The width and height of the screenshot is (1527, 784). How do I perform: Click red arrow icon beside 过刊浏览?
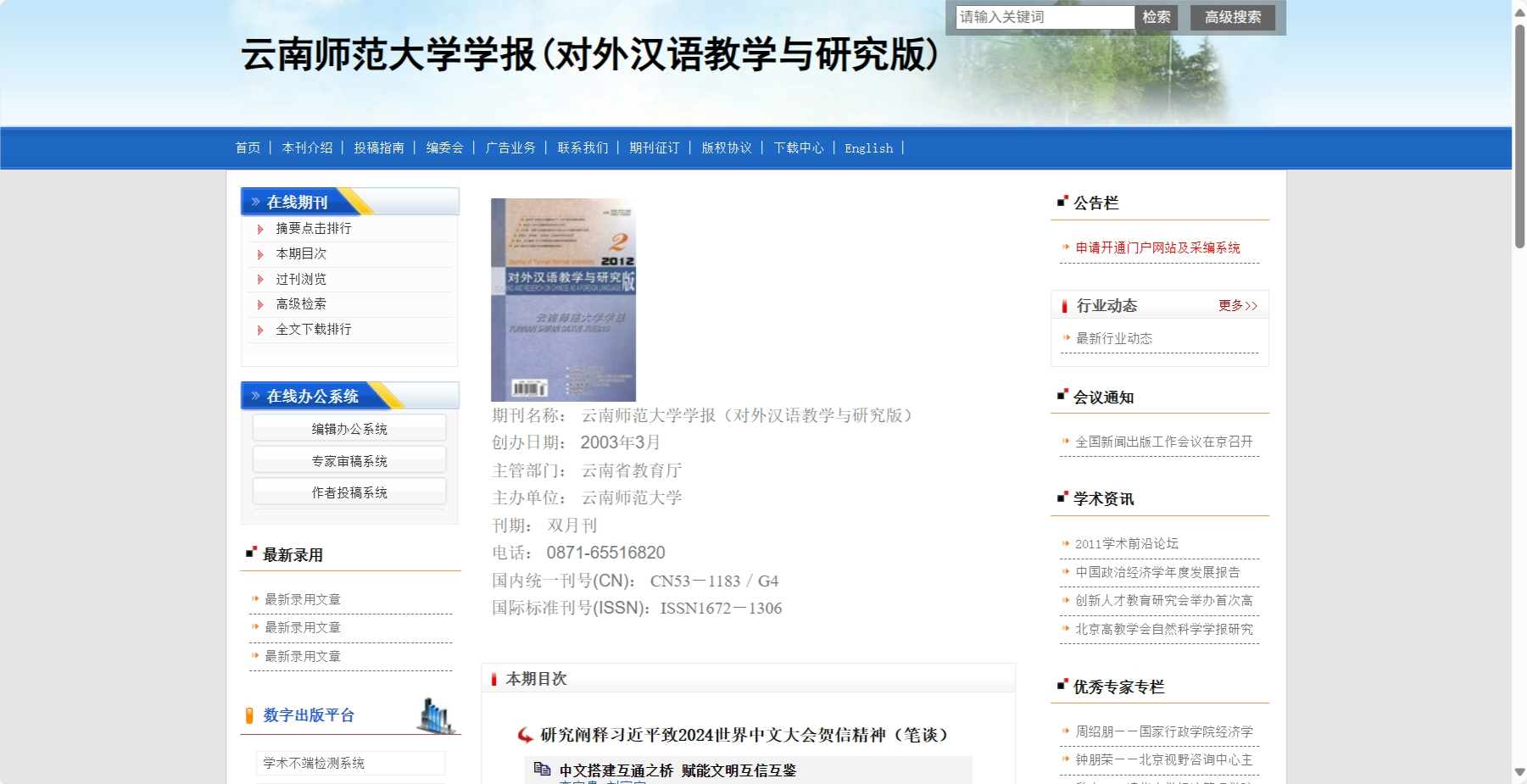click(260, 280)
